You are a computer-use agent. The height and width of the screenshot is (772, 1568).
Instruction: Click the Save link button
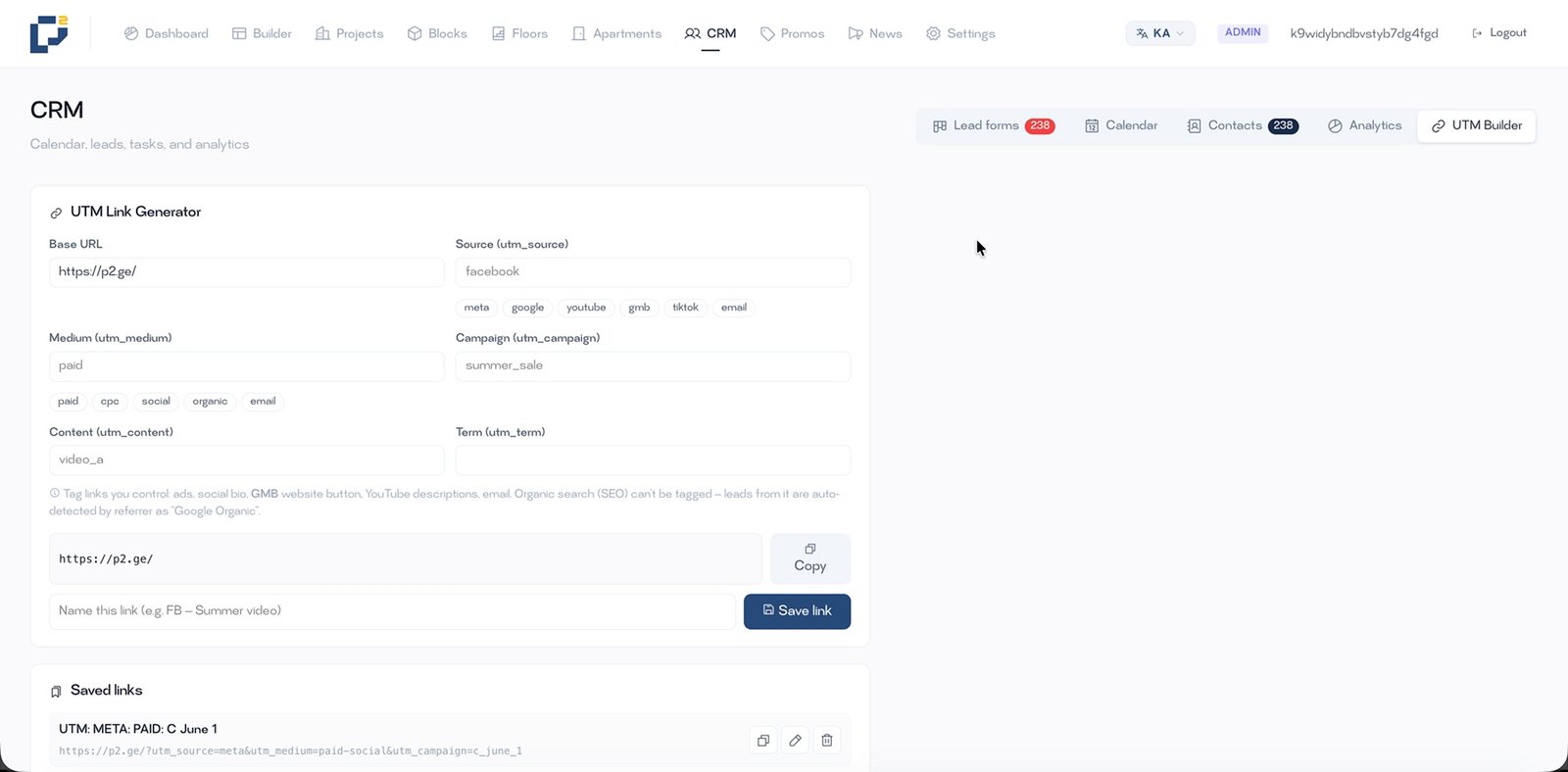pyautogui.click(x=797, y=611)
